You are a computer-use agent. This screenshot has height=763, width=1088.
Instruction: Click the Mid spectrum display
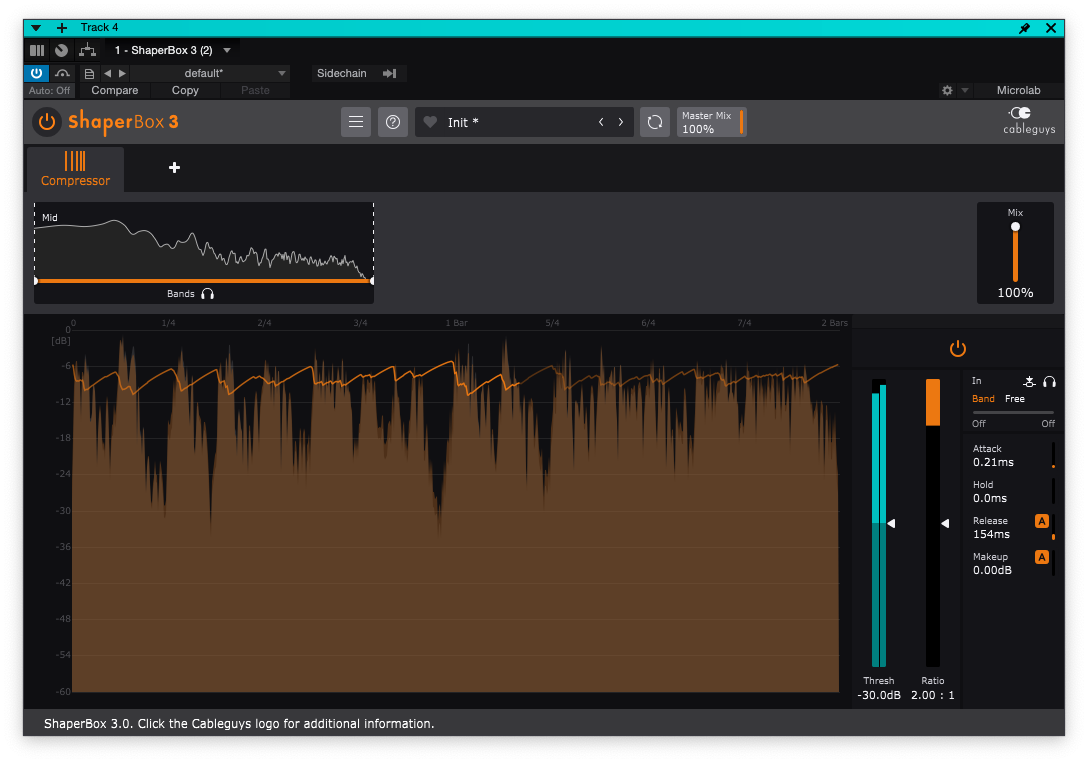click(204, 241)
